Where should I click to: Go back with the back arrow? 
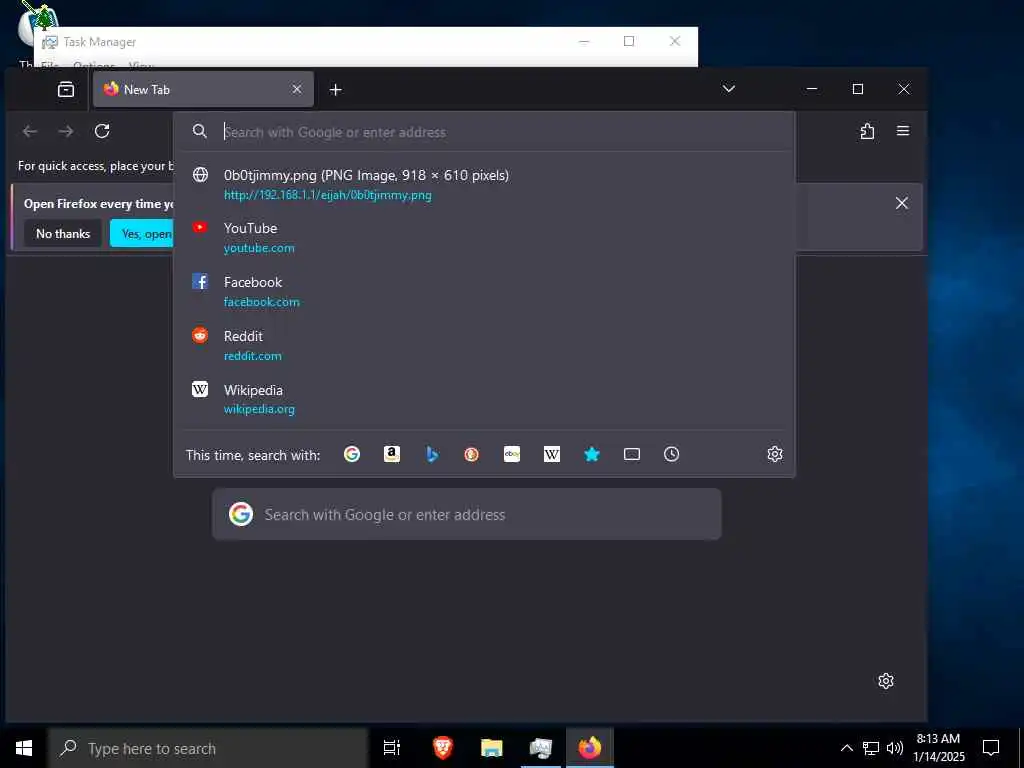(x=30, y=131)
